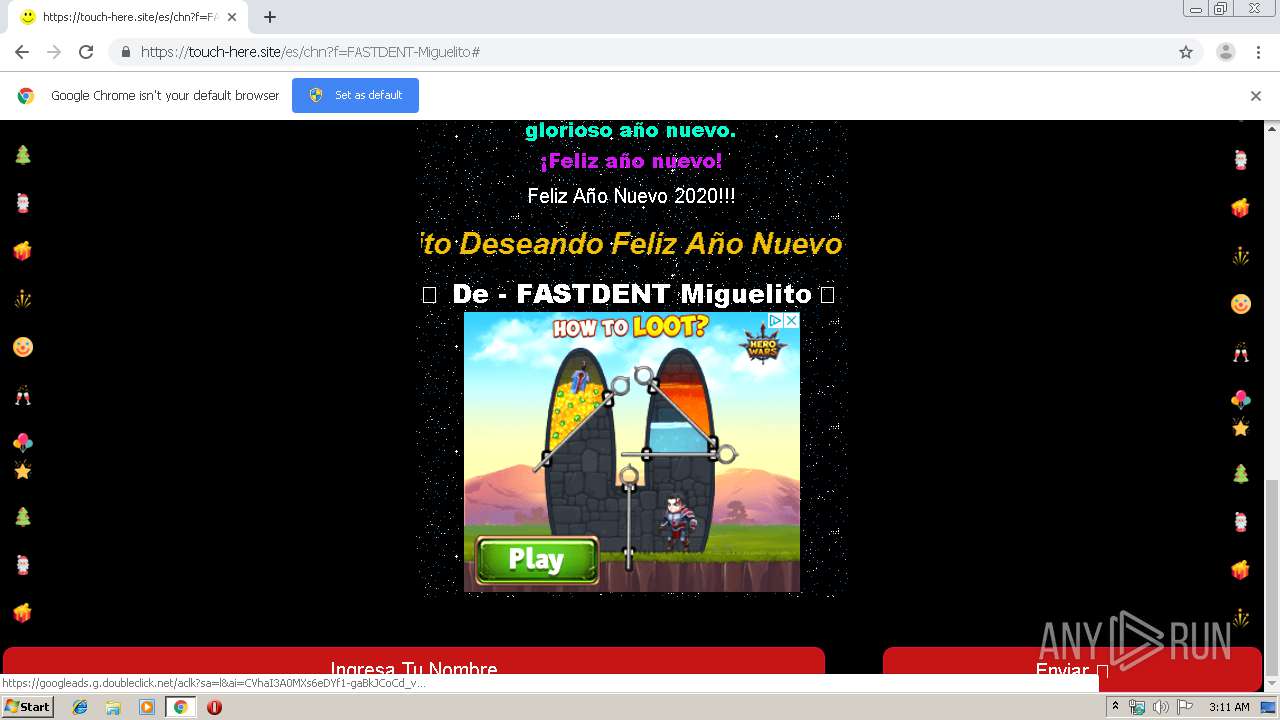Open File Explorer from taskbar
The width and height of the screenshot is (1280, 720).
click(x=113, y=707)
